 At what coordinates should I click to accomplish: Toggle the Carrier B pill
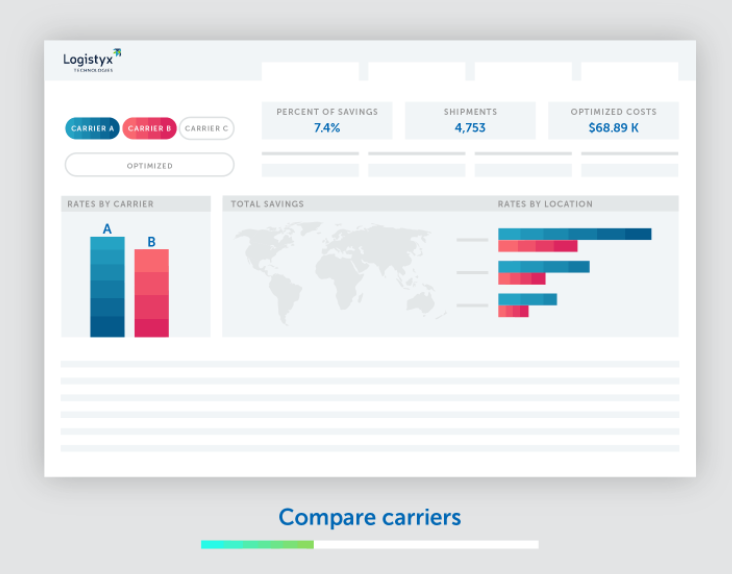(149, 128)
